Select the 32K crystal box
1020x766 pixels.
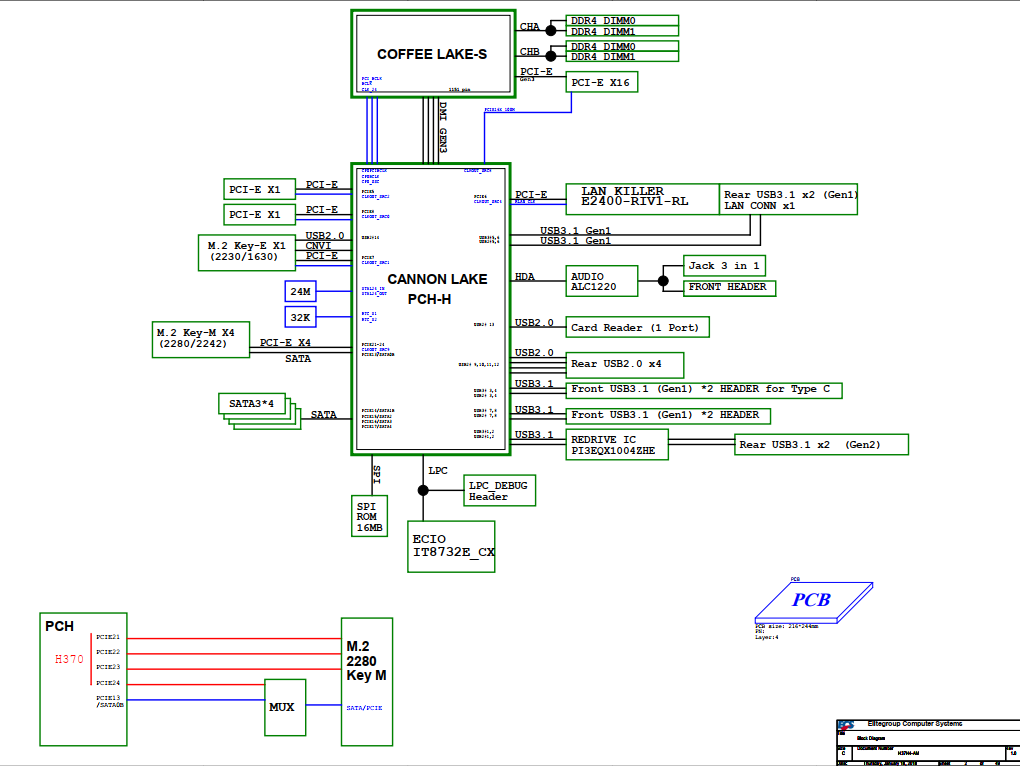tap(301, 317)
